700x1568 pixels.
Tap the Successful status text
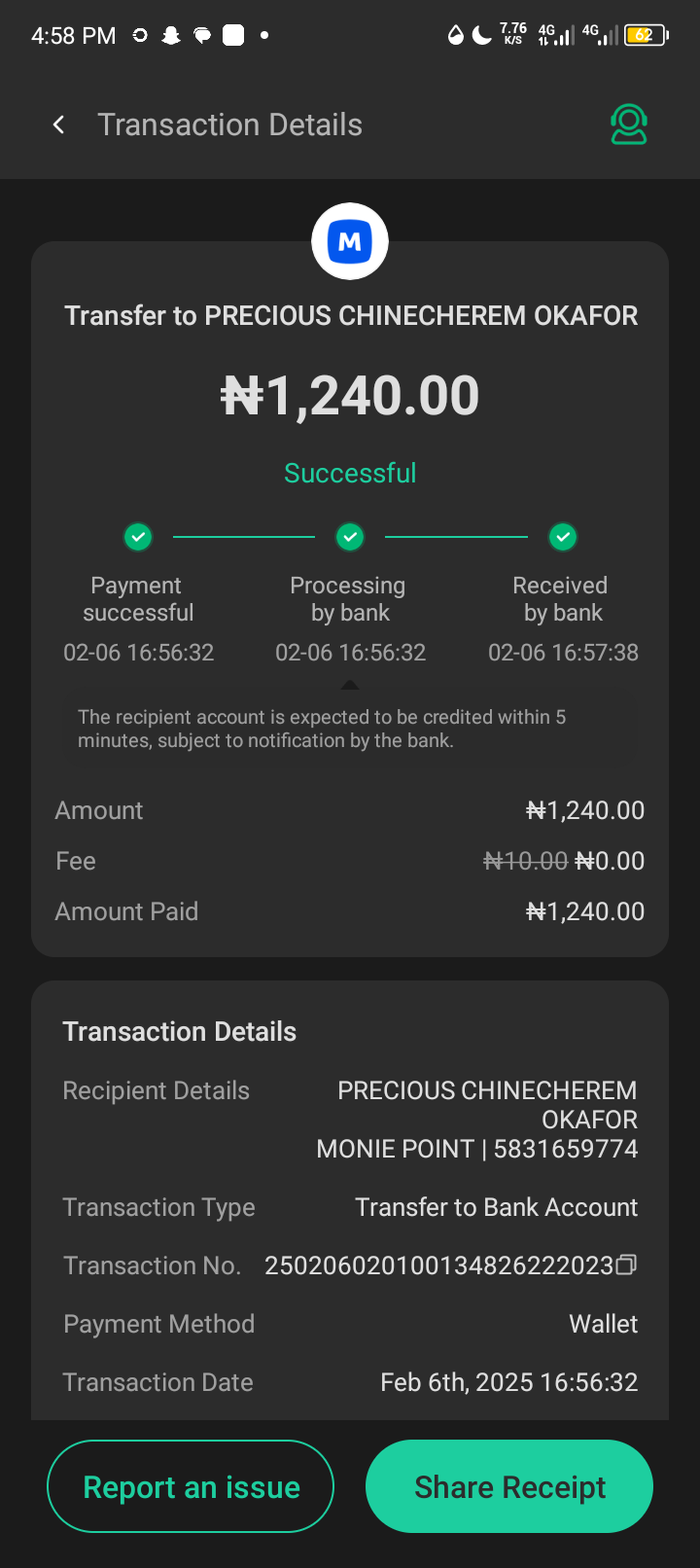tap(350, 473)
